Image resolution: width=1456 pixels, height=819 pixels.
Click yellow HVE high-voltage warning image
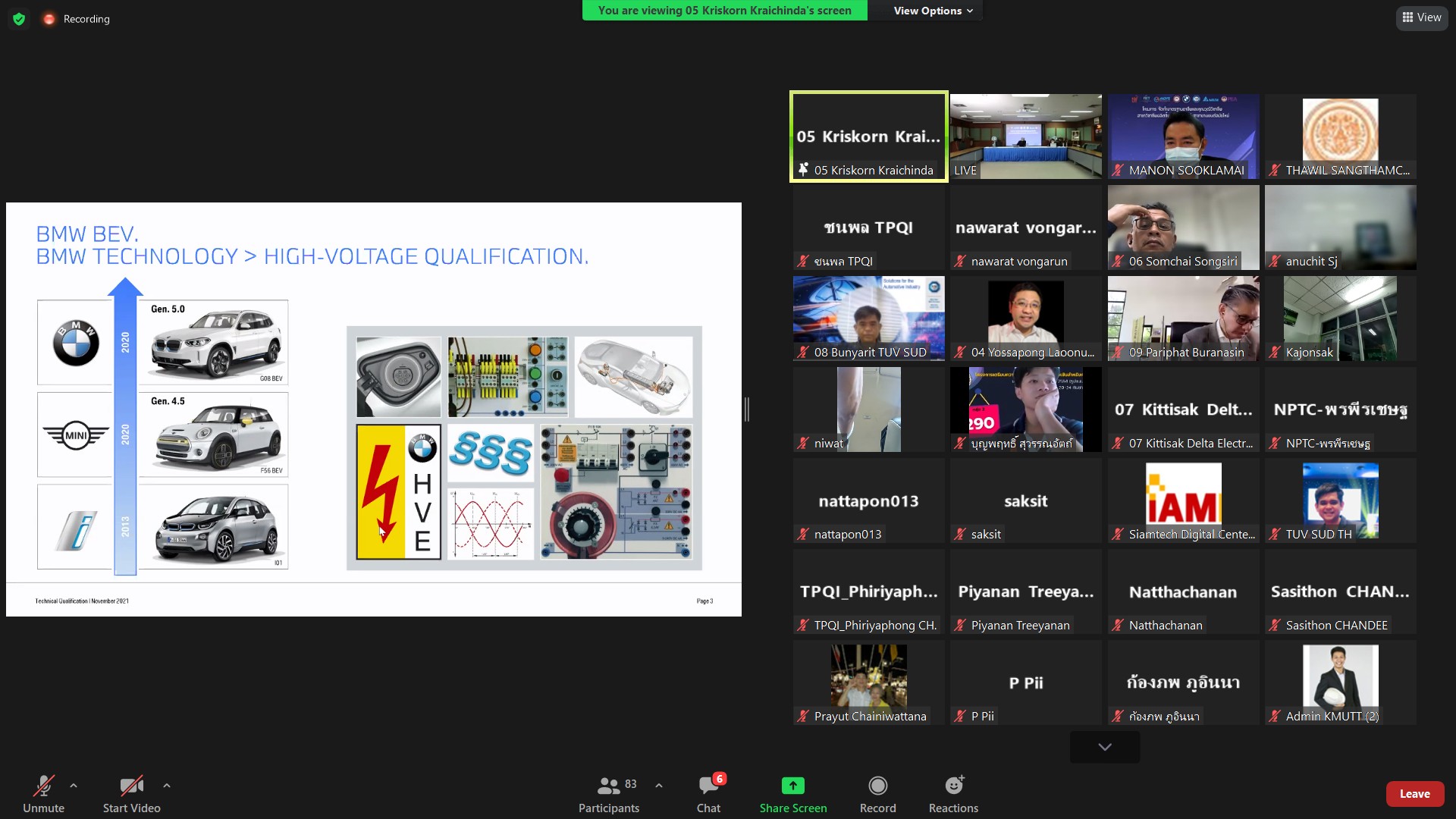(x=399, y=492)
